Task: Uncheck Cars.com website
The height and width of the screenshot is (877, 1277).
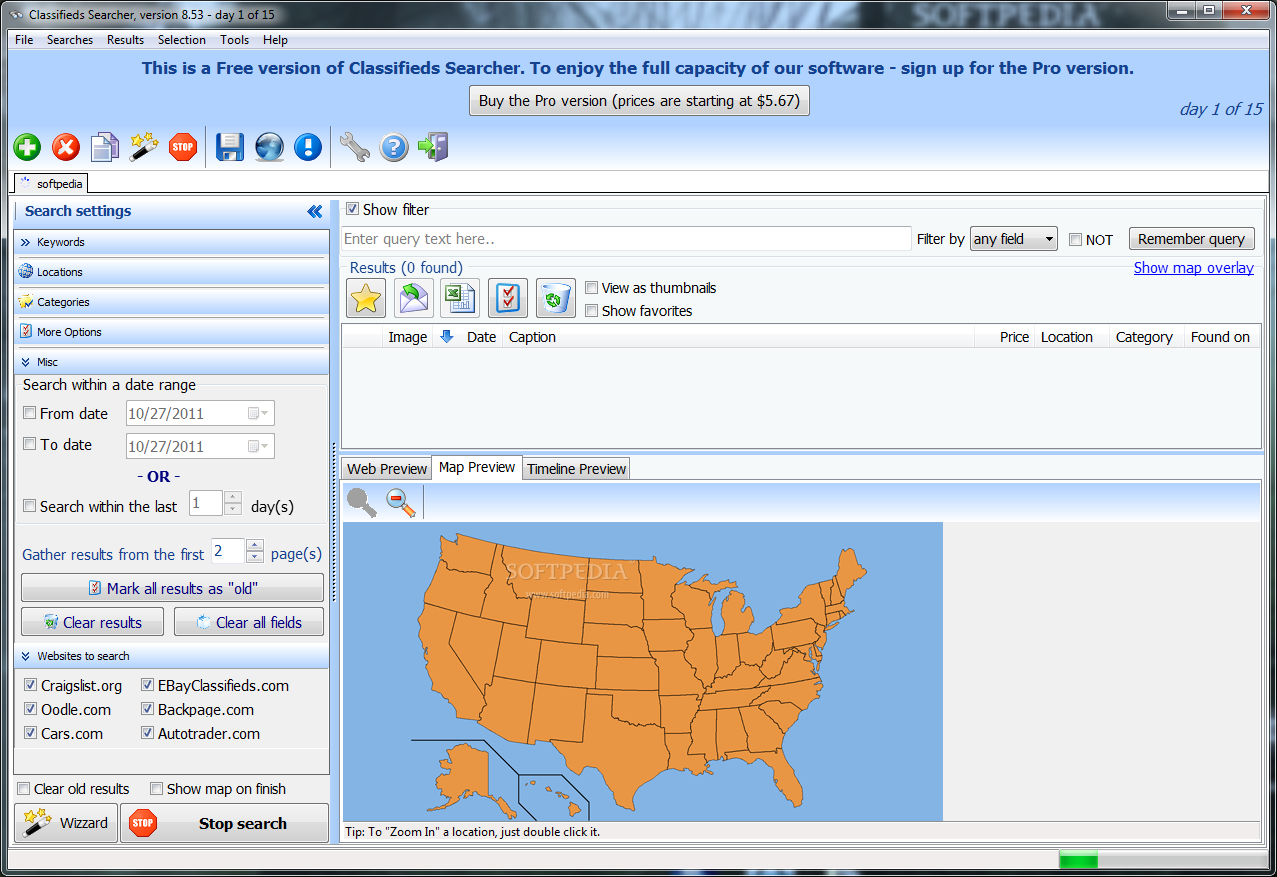Action: 30,733
